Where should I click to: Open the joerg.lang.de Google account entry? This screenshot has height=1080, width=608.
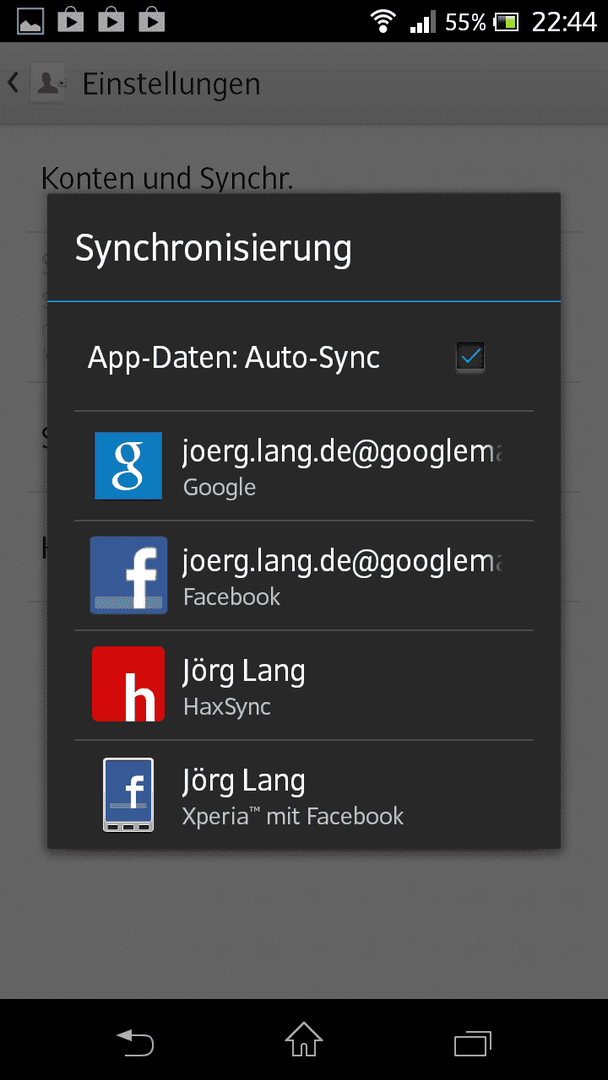[x=304, y=466]
